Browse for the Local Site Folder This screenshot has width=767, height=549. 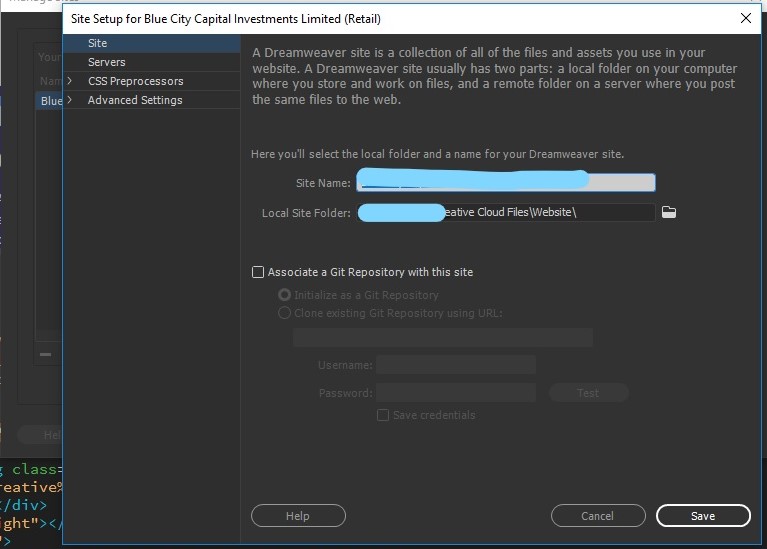point(669,212)
